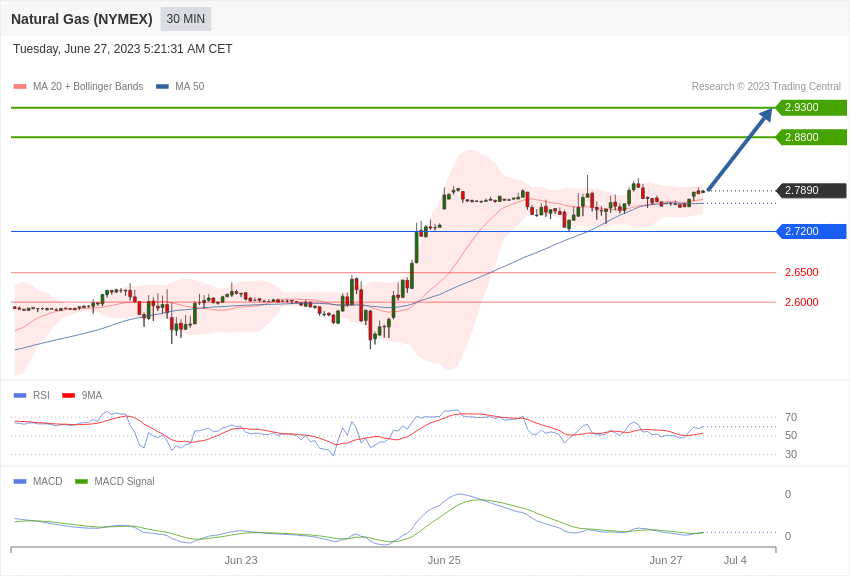Click the MA 50 blue legend swatch
Screen dimensions: 850x576
pyautogui.click(x=162, y=87)
